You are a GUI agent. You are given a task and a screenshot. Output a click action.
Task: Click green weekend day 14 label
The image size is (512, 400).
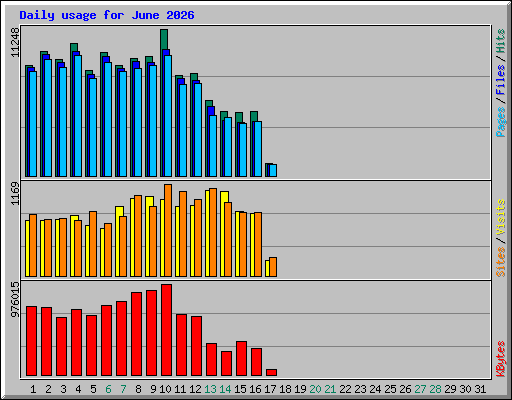pyautogui.click(x=225, y=389)
